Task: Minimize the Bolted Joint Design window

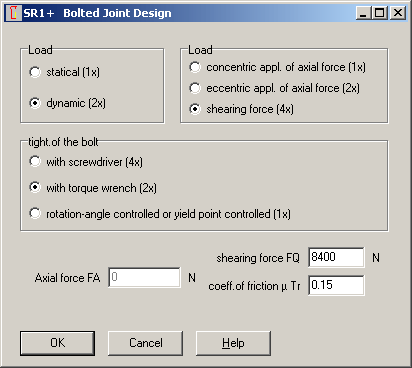Action: [x=363, y=13]
